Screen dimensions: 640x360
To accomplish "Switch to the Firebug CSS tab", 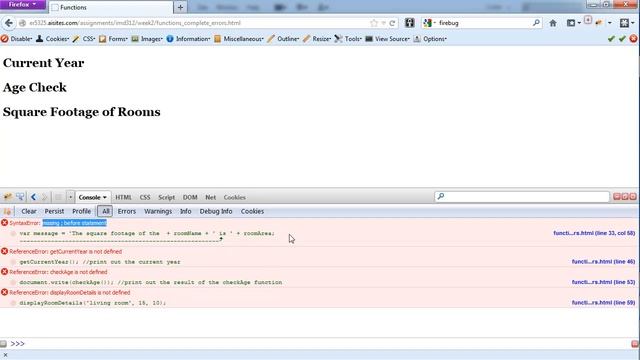I will click(x=145, y=197).
